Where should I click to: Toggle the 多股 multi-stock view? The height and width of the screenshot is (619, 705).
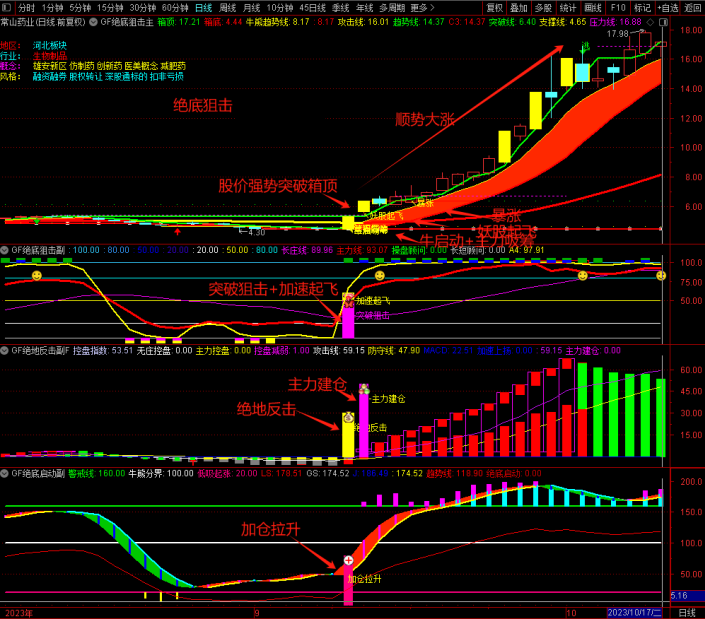(543, 7)
